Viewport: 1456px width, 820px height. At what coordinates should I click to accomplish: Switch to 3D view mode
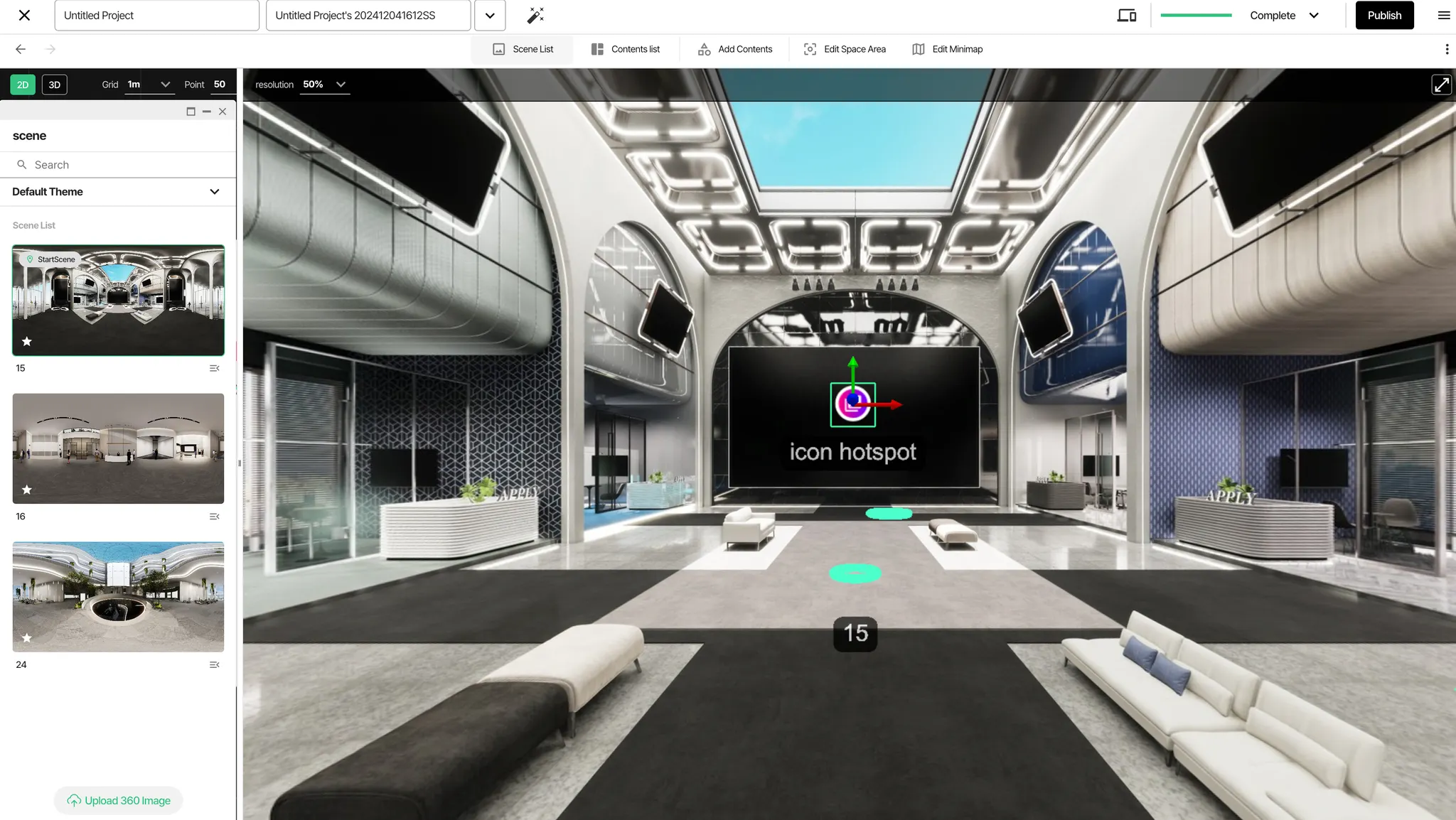tap(54, 85)
